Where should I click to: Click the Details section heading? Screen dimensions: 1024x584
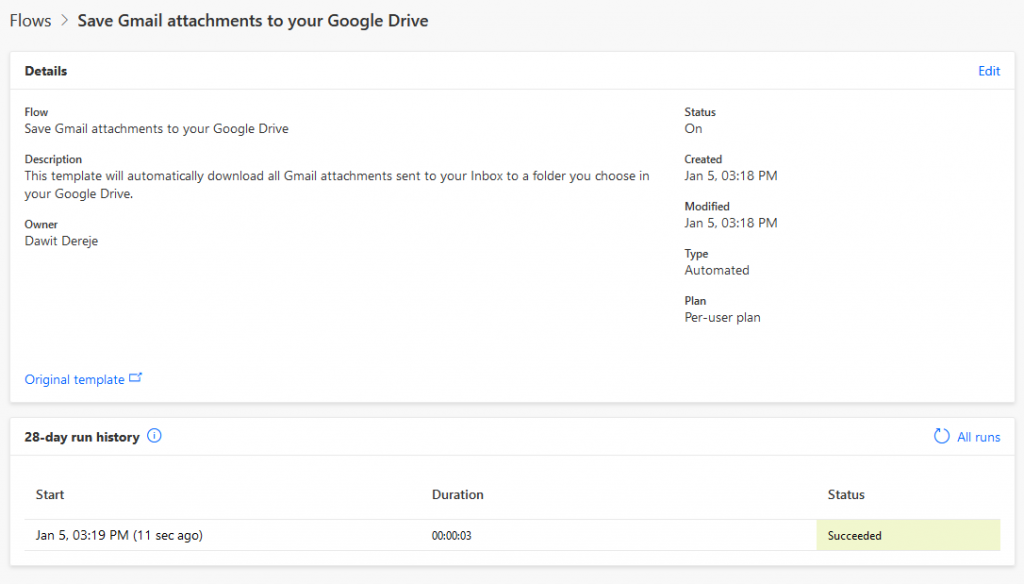tap(46, 71)
